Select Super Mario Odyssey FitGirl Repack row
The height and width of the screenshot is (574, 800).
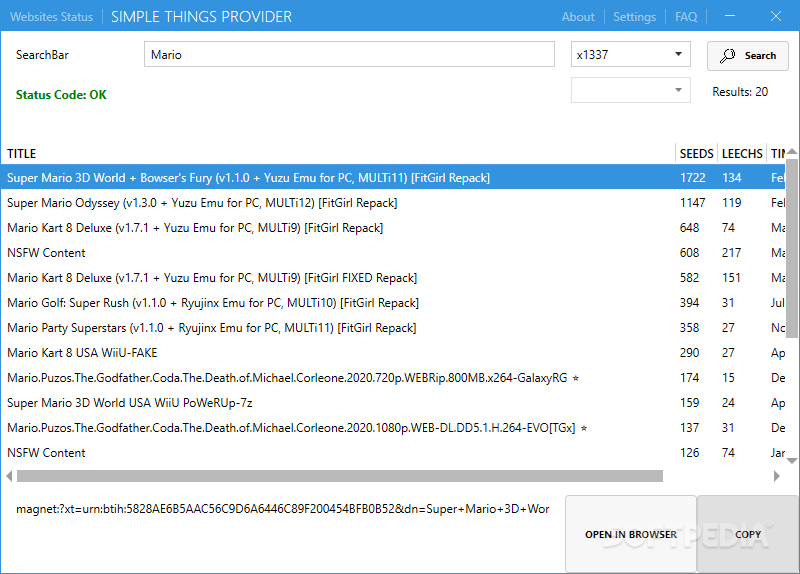click(393, 203)
